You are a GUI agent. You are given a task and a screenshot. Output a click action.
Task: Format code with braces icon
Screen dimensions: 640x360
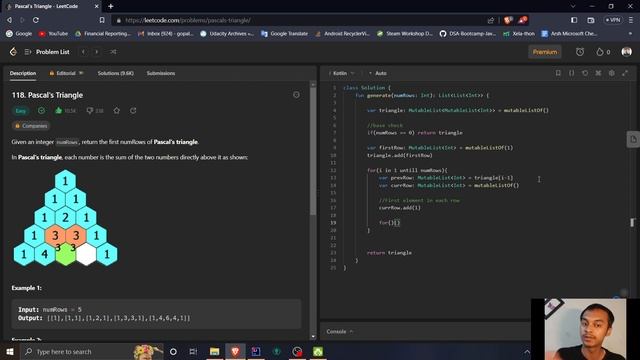[571, 73]
